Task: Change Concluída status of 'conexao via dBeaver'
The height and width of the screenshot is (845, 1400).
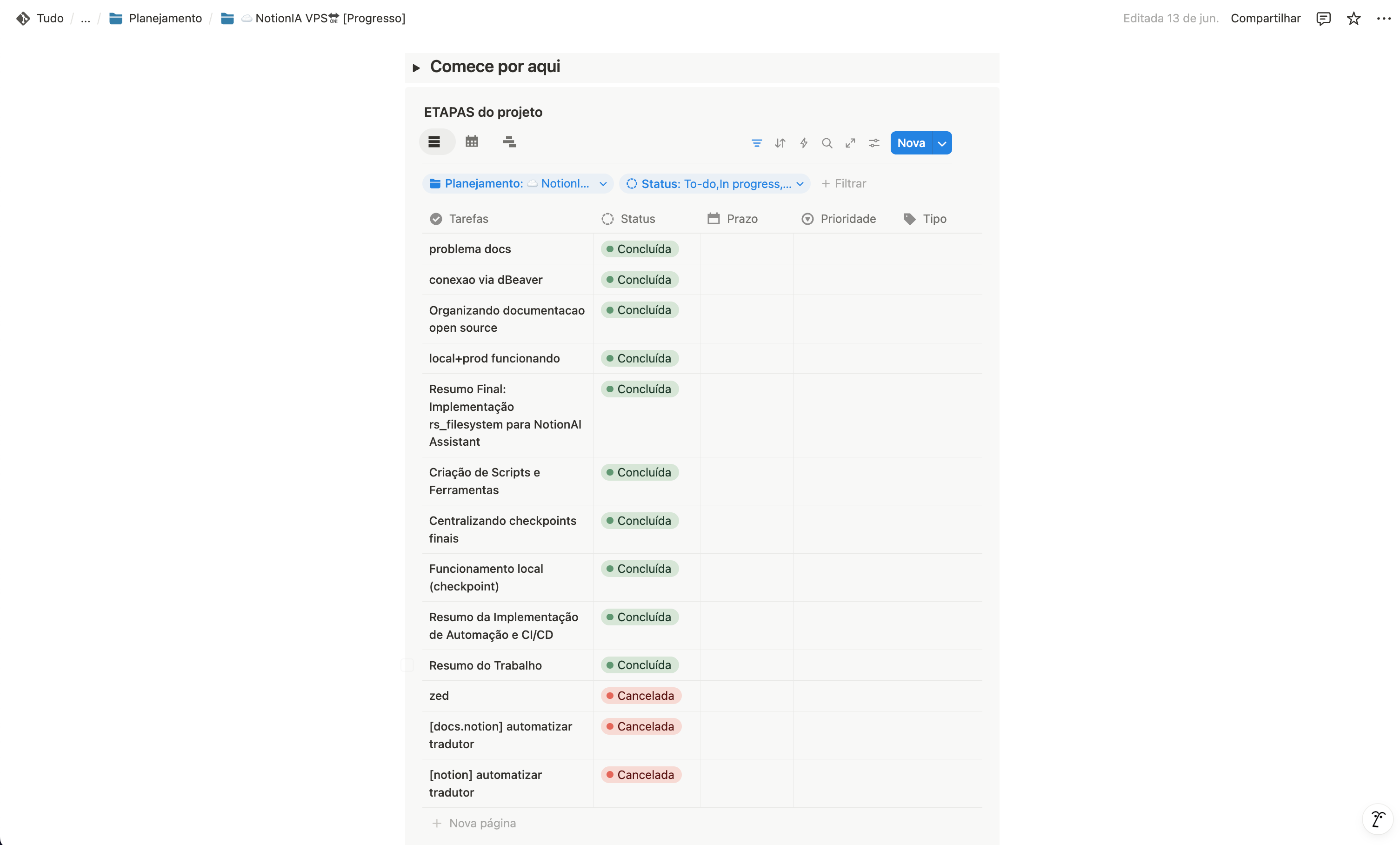Action: pyautogui.click(x=639, y=280)
